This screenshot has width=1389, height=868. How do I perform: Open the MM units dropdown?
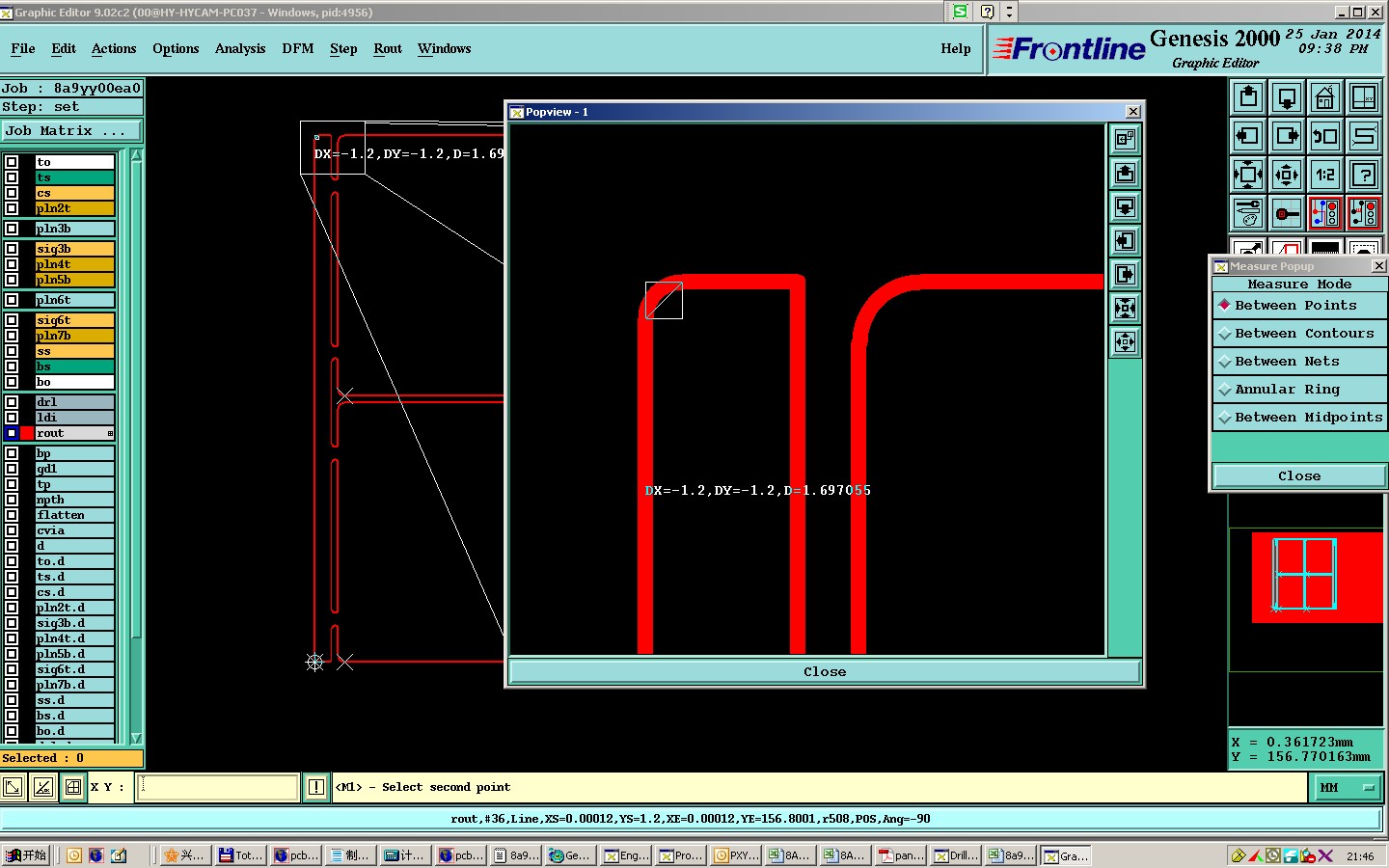1347,788
